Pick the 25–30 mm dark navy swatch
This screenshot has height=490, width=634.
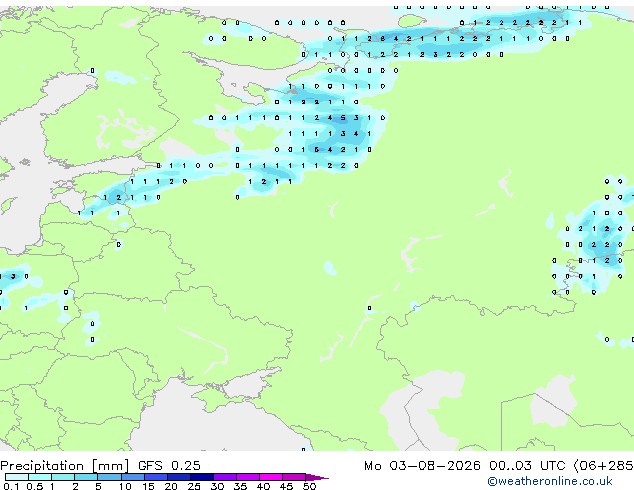pyautogui.click(x=201, y=477)
